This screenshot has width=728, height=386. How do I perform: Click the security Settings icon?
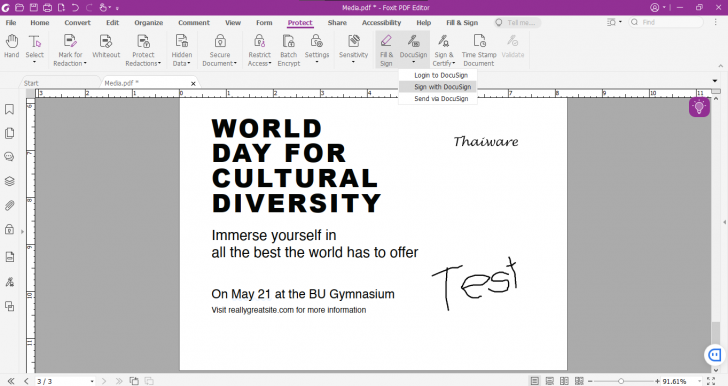click(x=317, y=42)
